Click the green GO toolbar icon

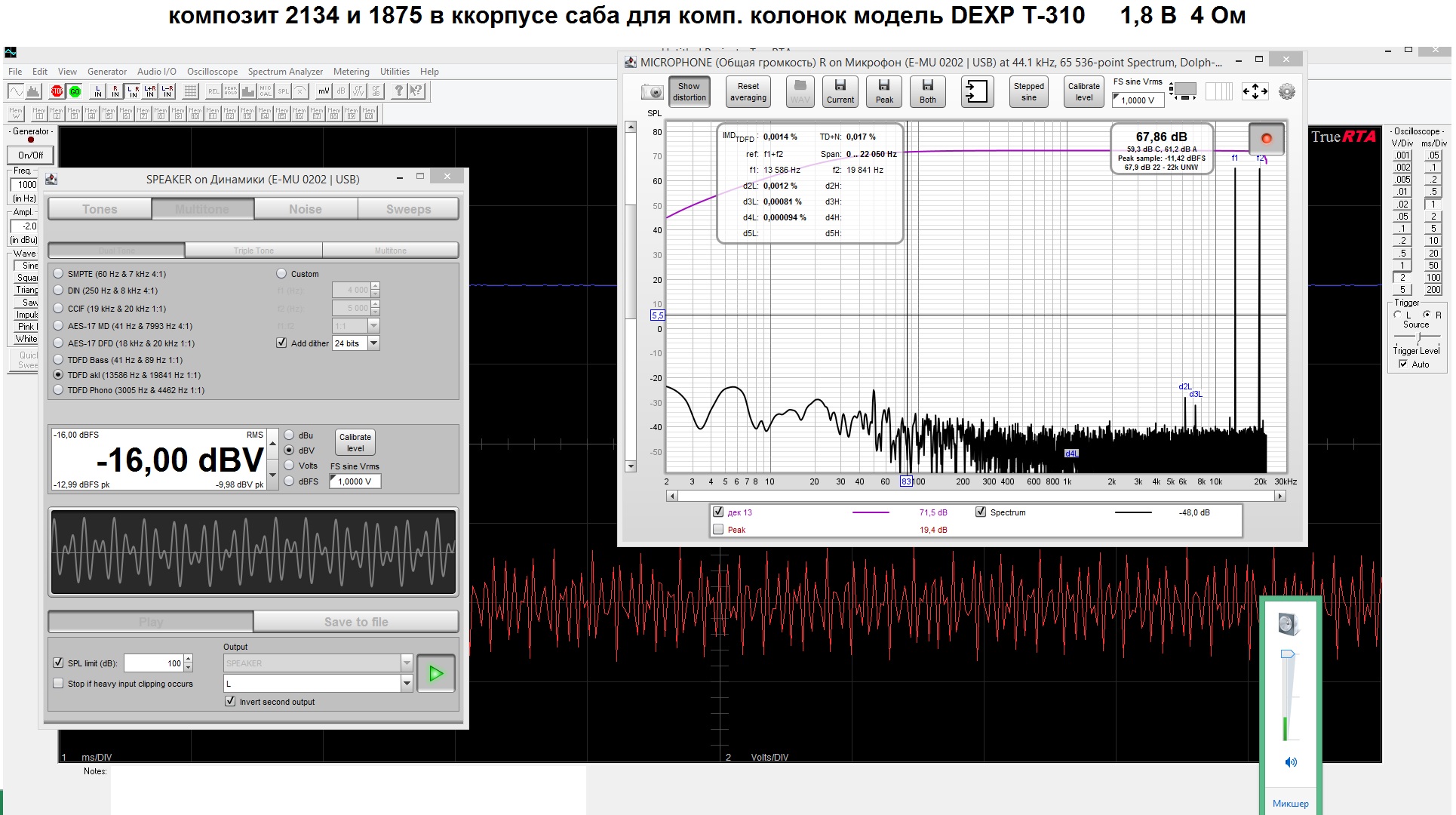[x=75, y=91]
